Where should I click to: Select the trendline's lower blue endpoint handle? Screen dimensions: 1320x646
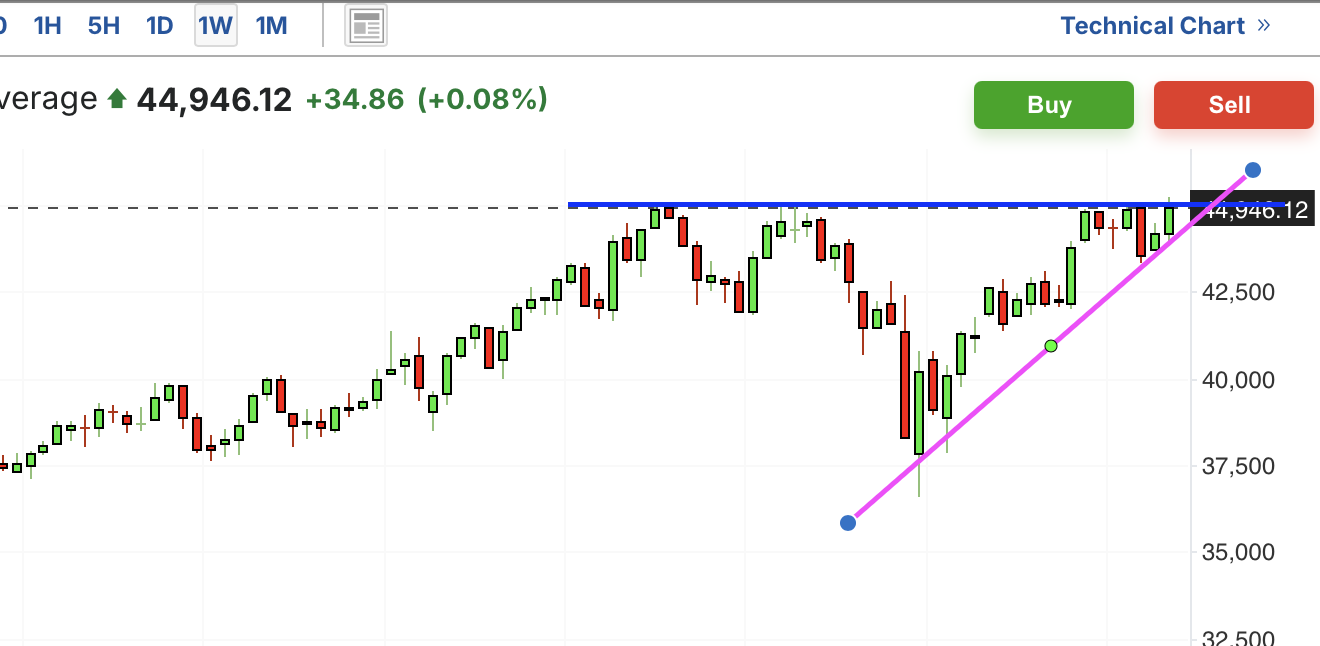click(x=848, y=522)
